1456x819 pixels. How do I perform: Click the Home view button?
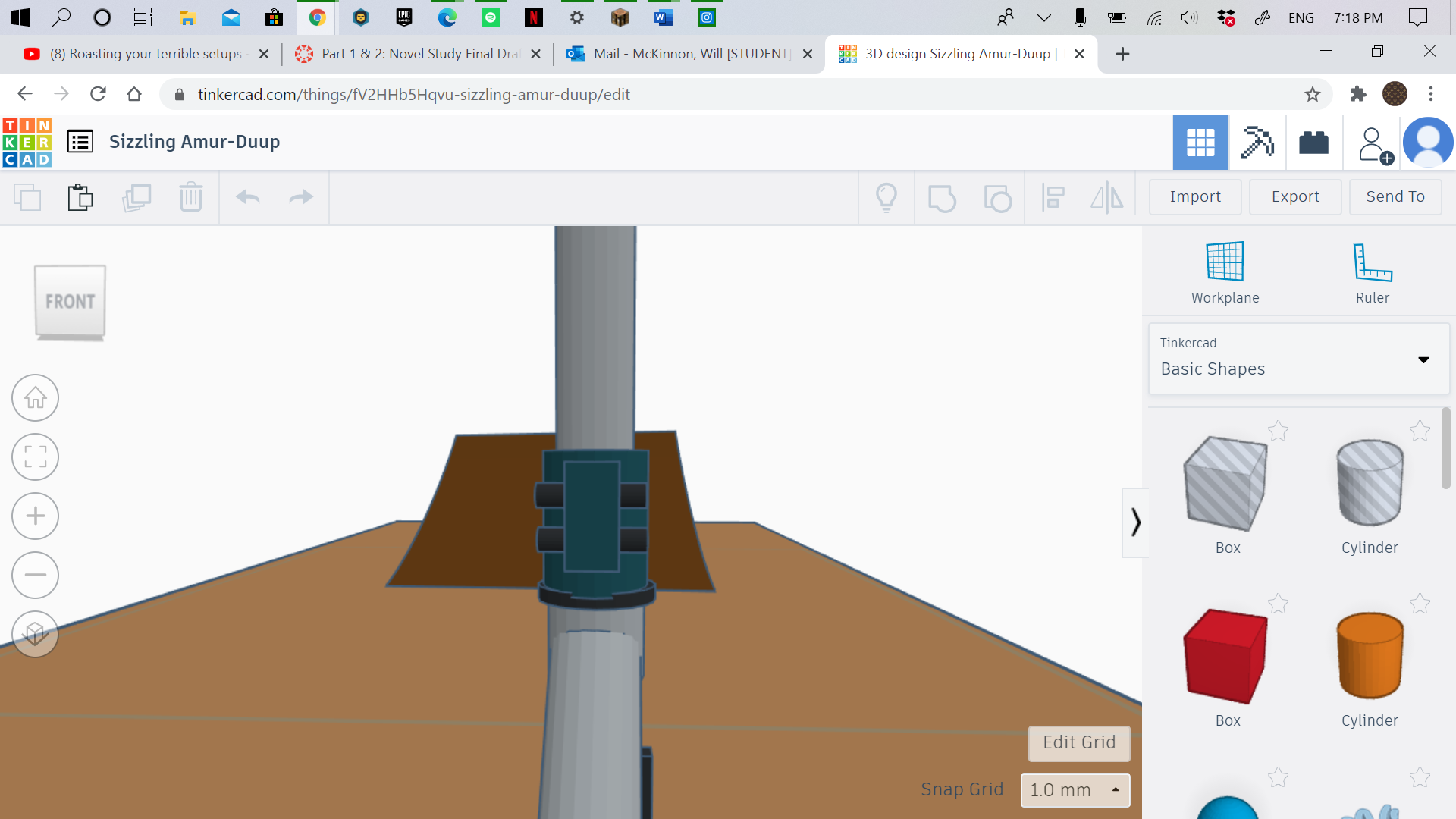[35, 397]
